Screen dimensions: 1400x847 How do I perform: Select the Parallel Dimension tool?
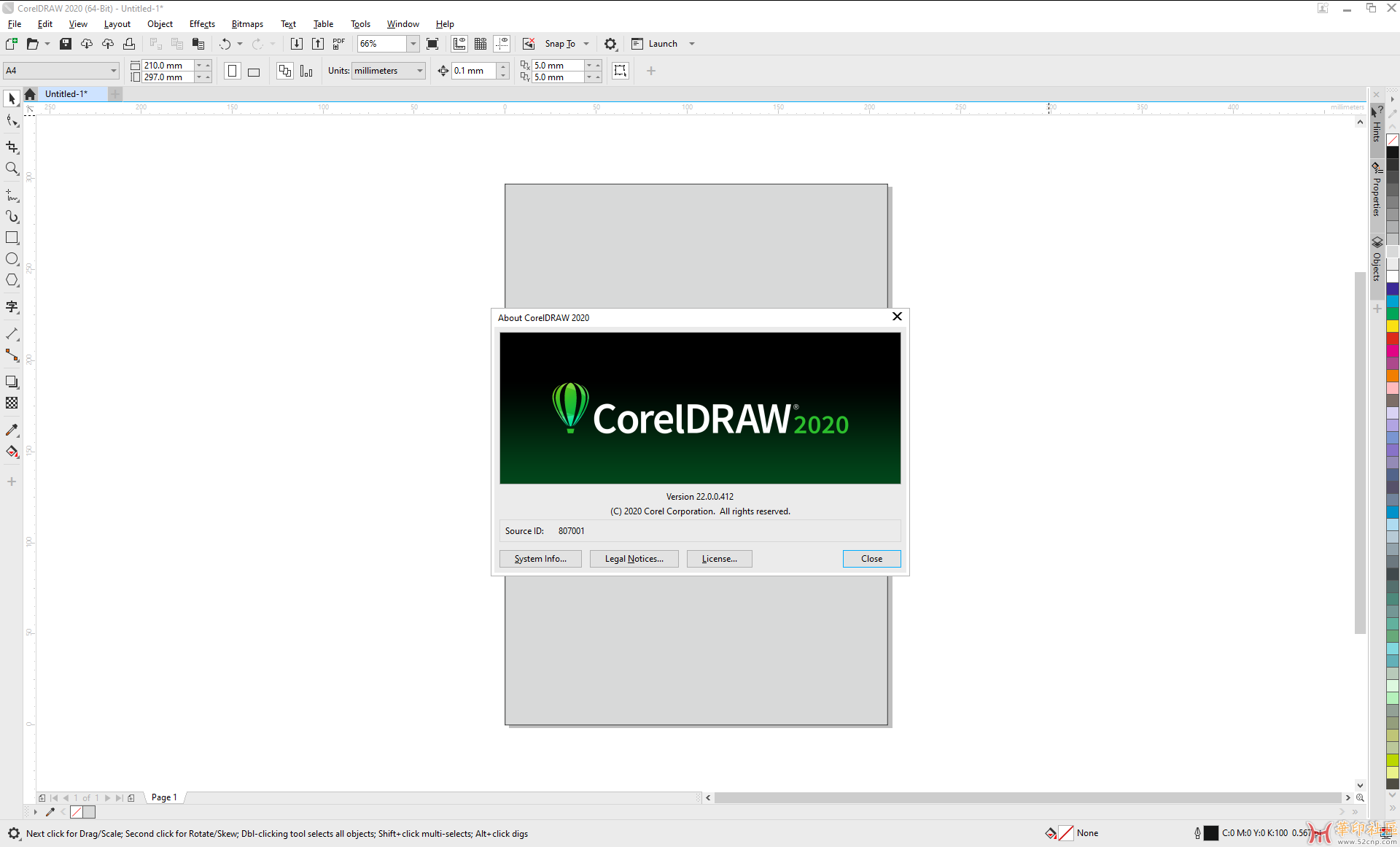point(12,334)
